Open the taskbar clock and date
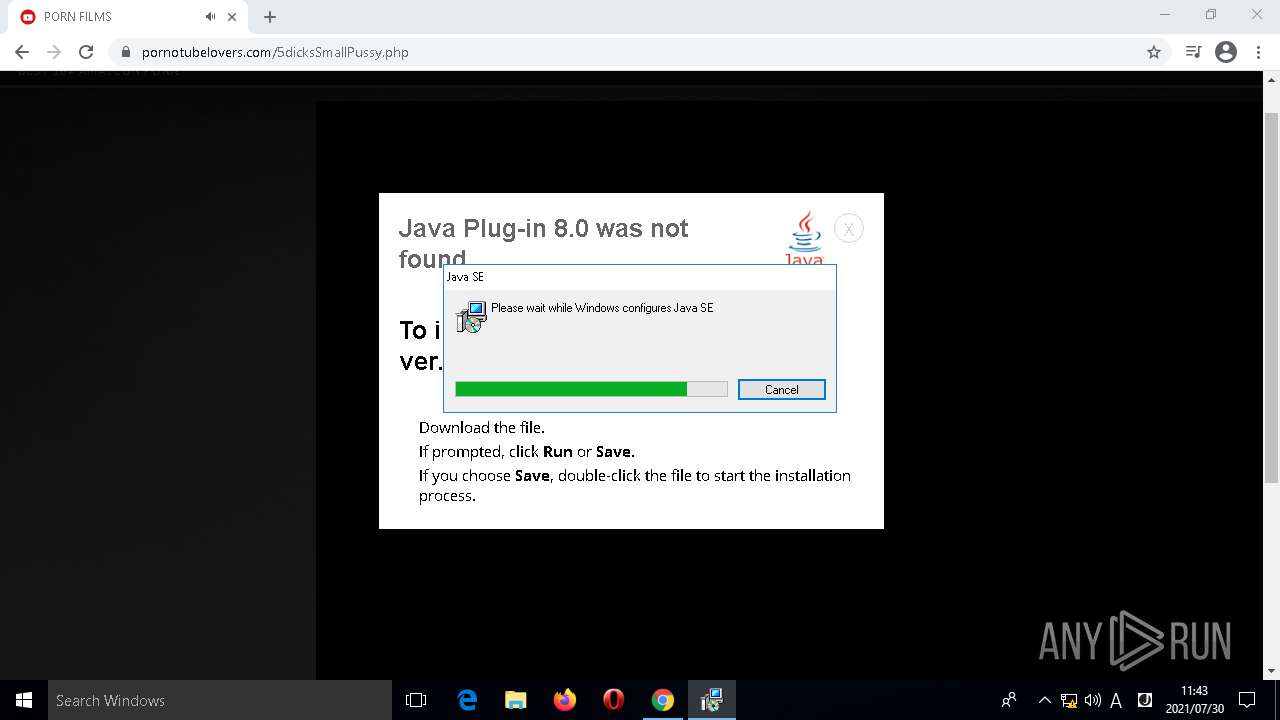Screen dimensions: 1280x720 (x=1194, y=700)
